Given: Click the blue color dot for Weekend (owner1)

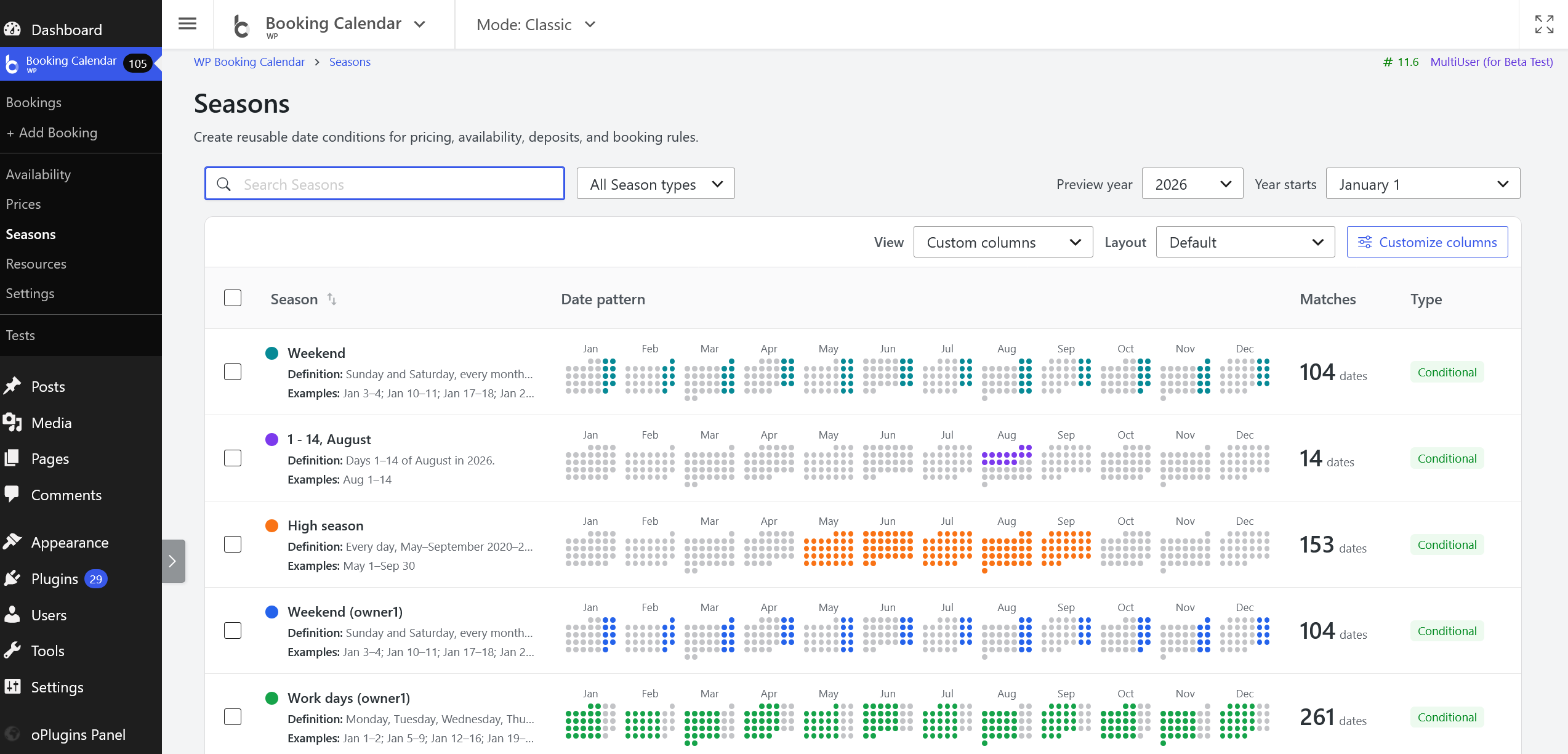Looking at the screenshot, I should (271, 612).
